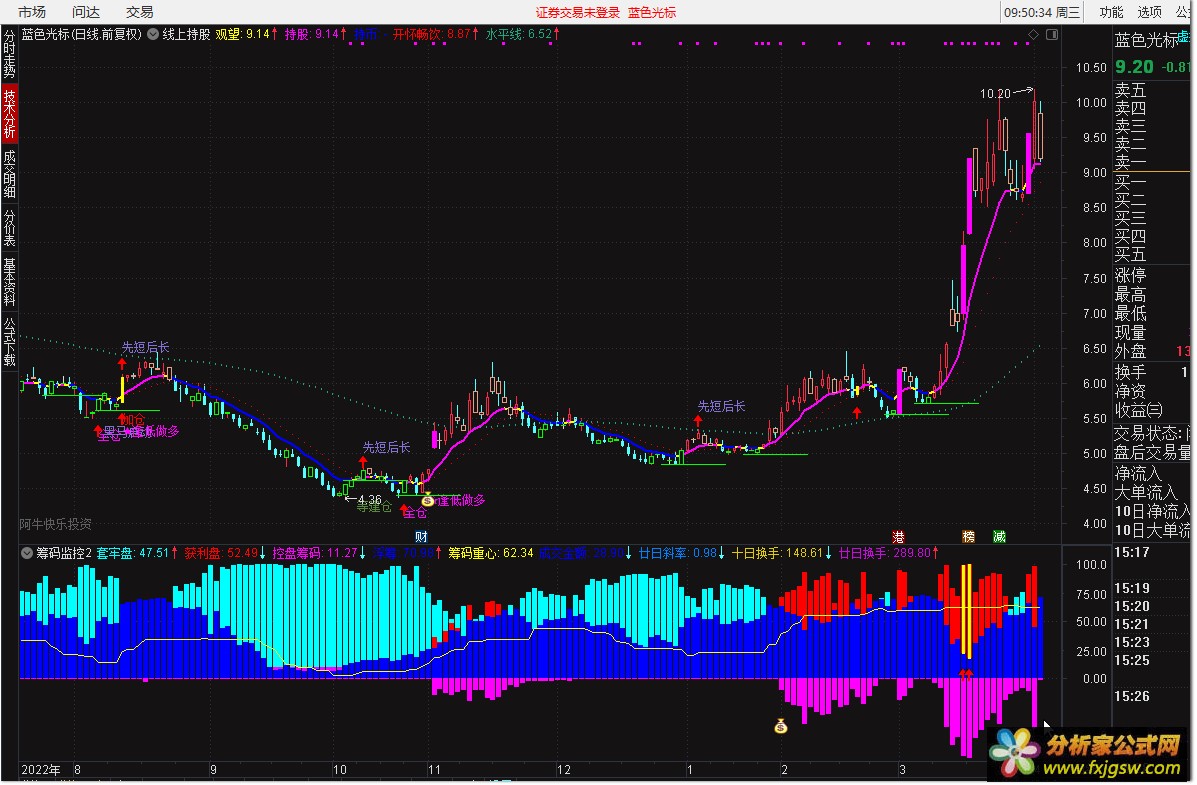Click month 11 on the time axis

point(434,770)
